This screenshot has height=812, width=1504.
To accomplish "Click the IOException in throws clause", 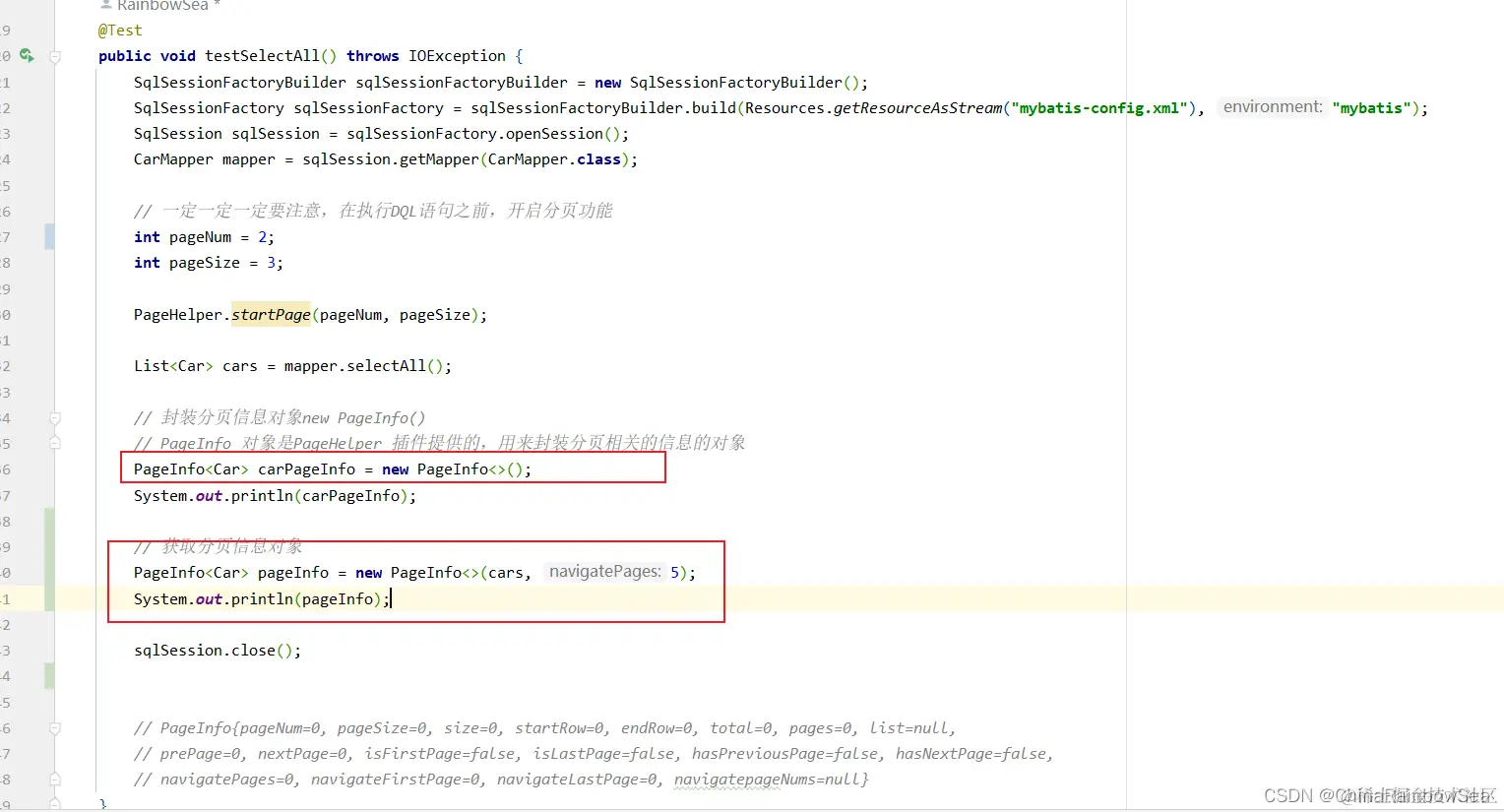I will click(x=457, y=56).
